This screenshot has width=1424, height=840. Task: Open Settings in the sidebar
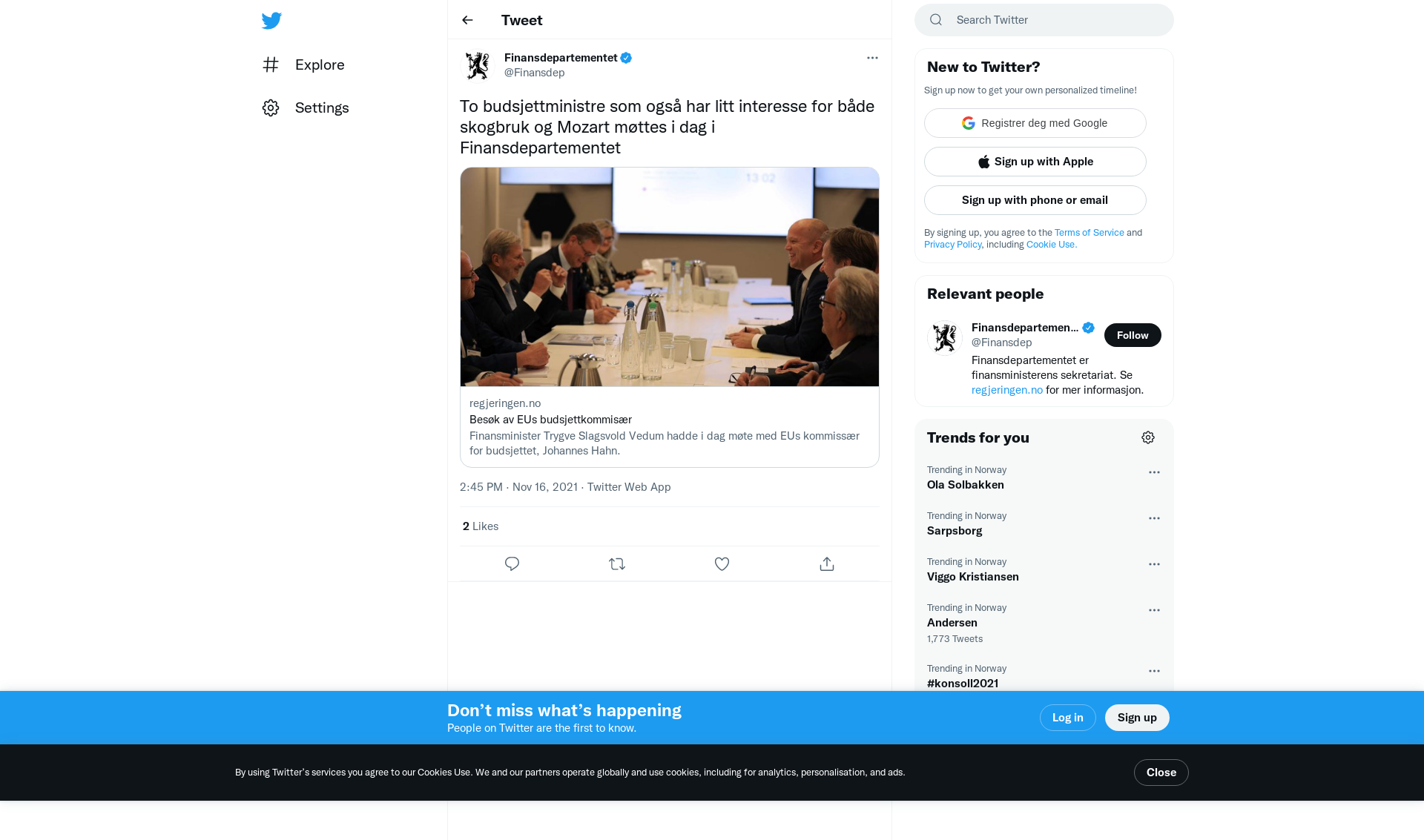pyautogui.click(x=306, y=108)
